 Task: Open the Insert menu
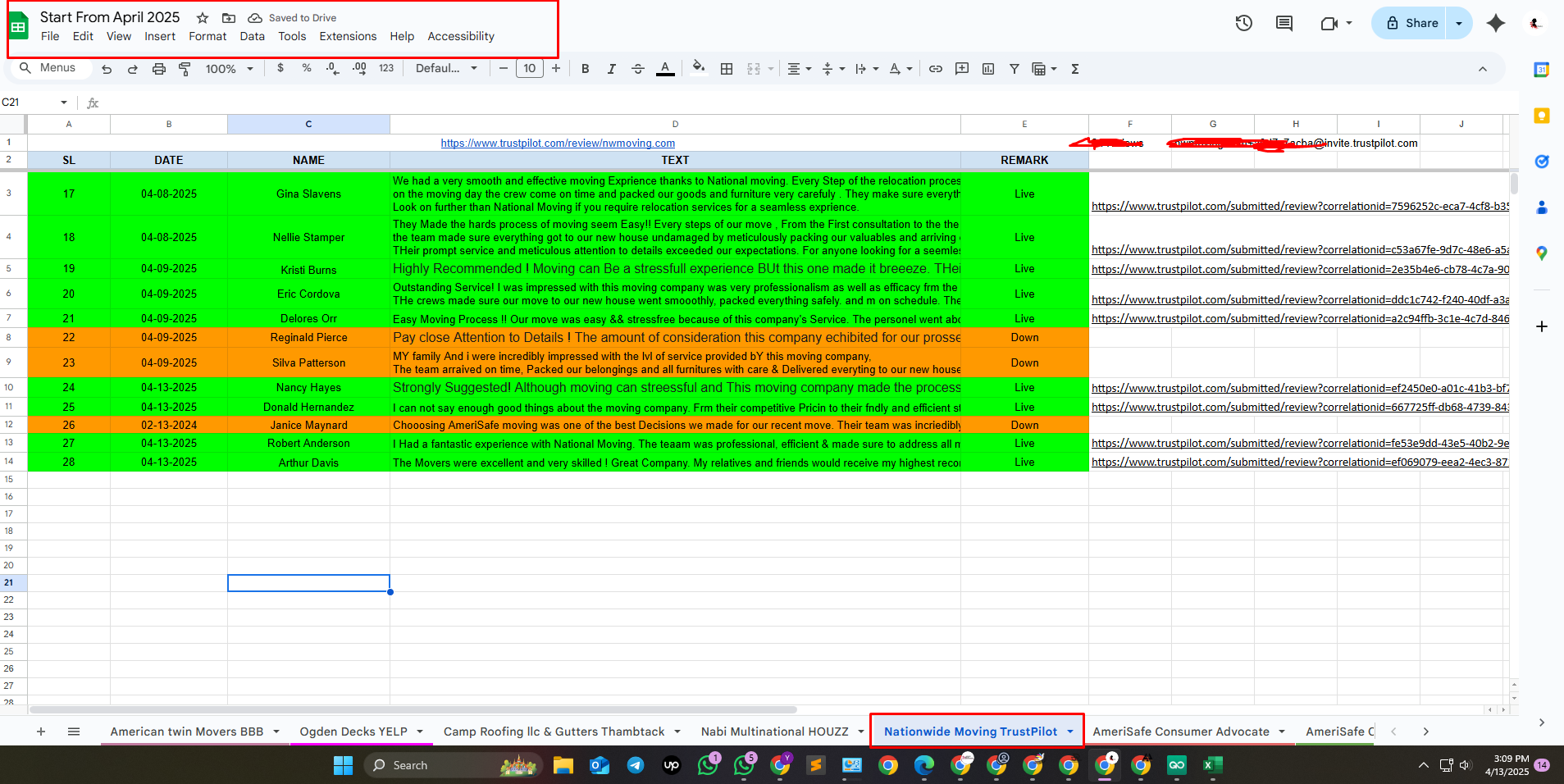[160, 36]
